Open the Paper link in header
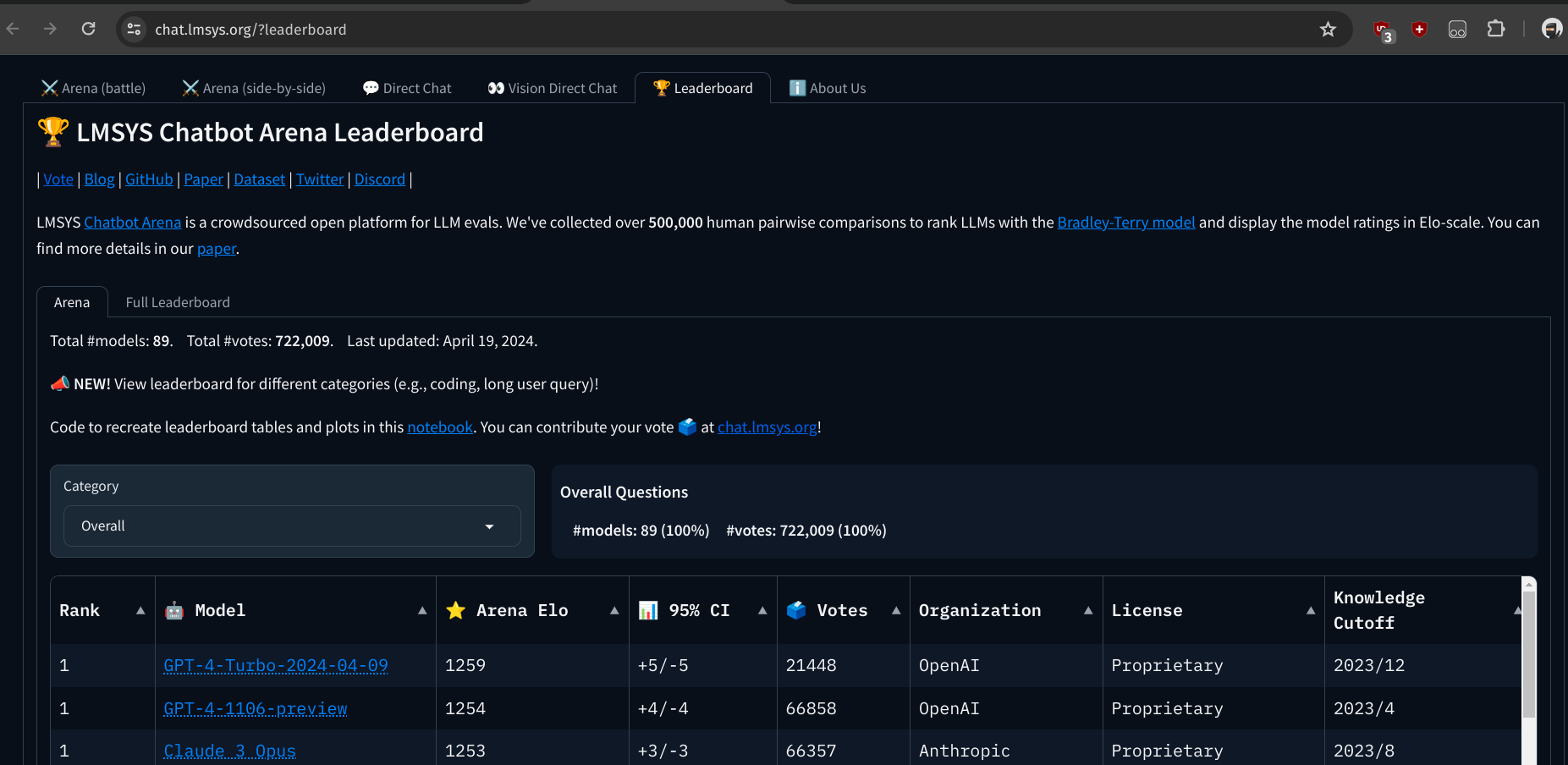 tap(204, 179)
